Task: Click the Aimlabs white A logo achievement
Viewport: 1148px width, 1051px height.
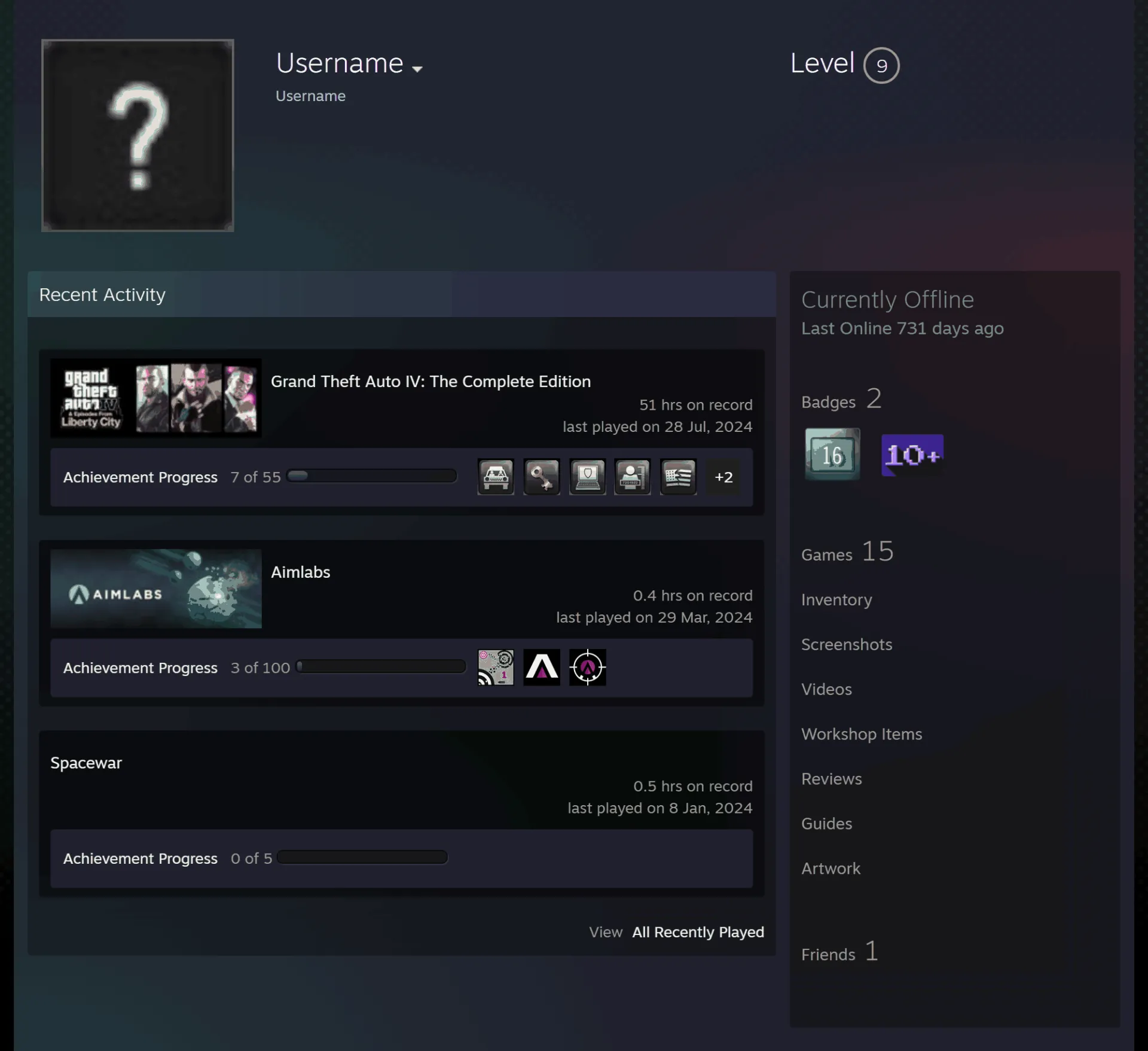Action: click(542, 667)
